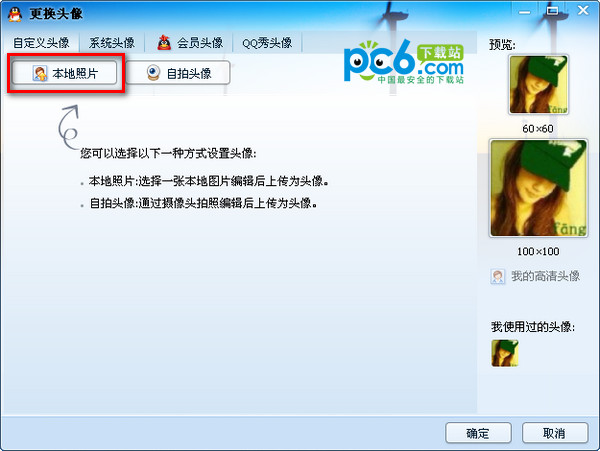The height and width of the screenshot is (451, 600).
Task: Select the QQ秀头像 tab
Action: pos(267,42)
